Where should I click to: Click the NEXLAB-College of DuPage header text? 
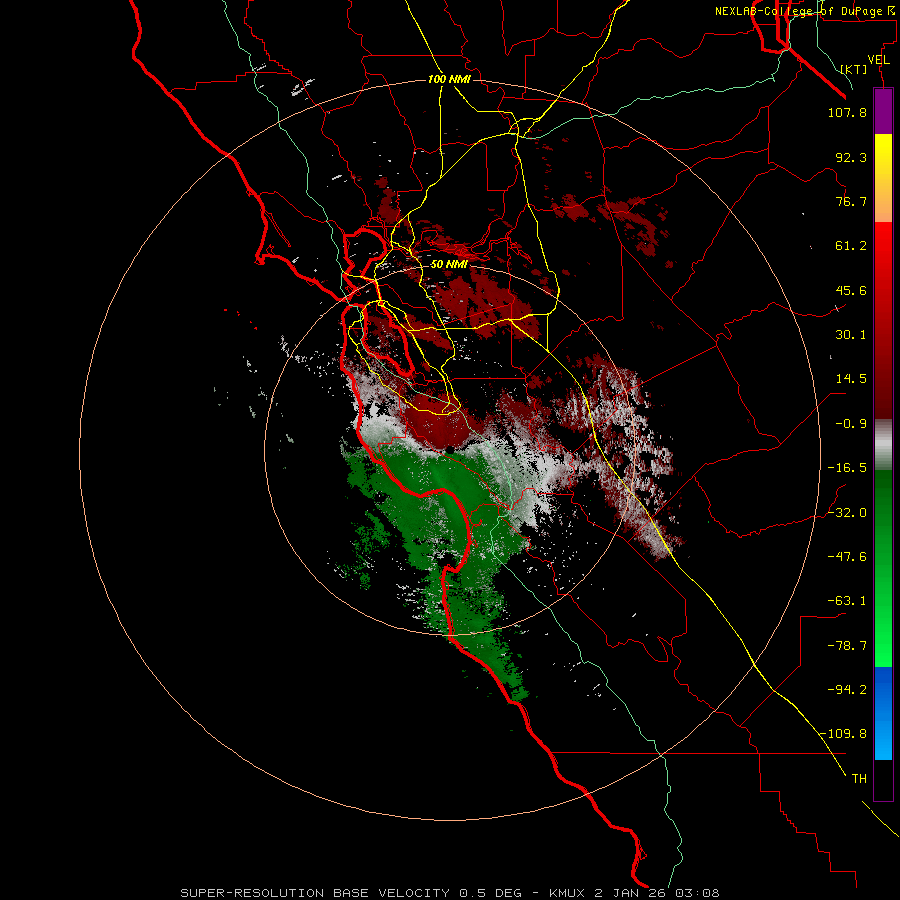[x=804, y=11]
